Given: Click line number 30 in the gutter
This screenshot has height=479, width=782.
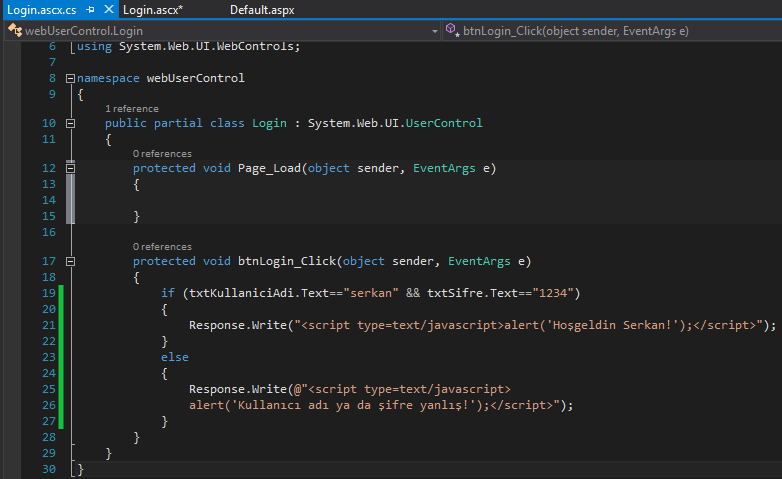Looking at the screenshot, I should pos(49,469).
